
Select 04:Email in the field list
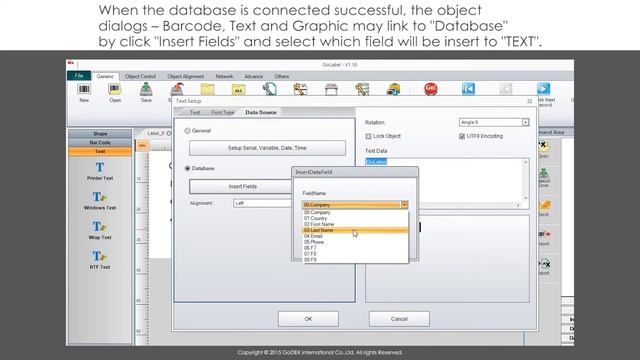354,236
